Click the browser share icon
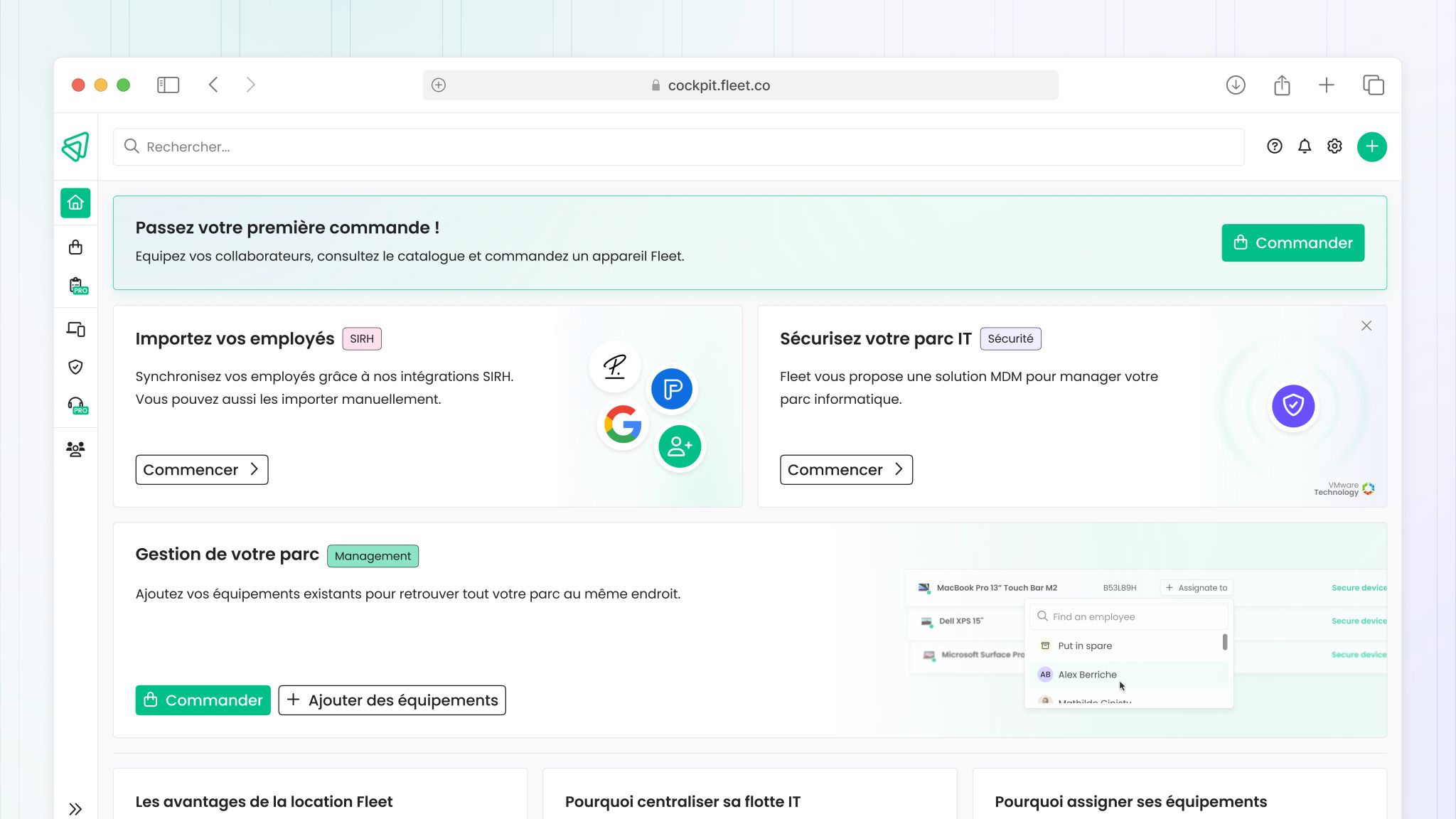This screenshot has width=1456, height=819. coord(1281,85)
